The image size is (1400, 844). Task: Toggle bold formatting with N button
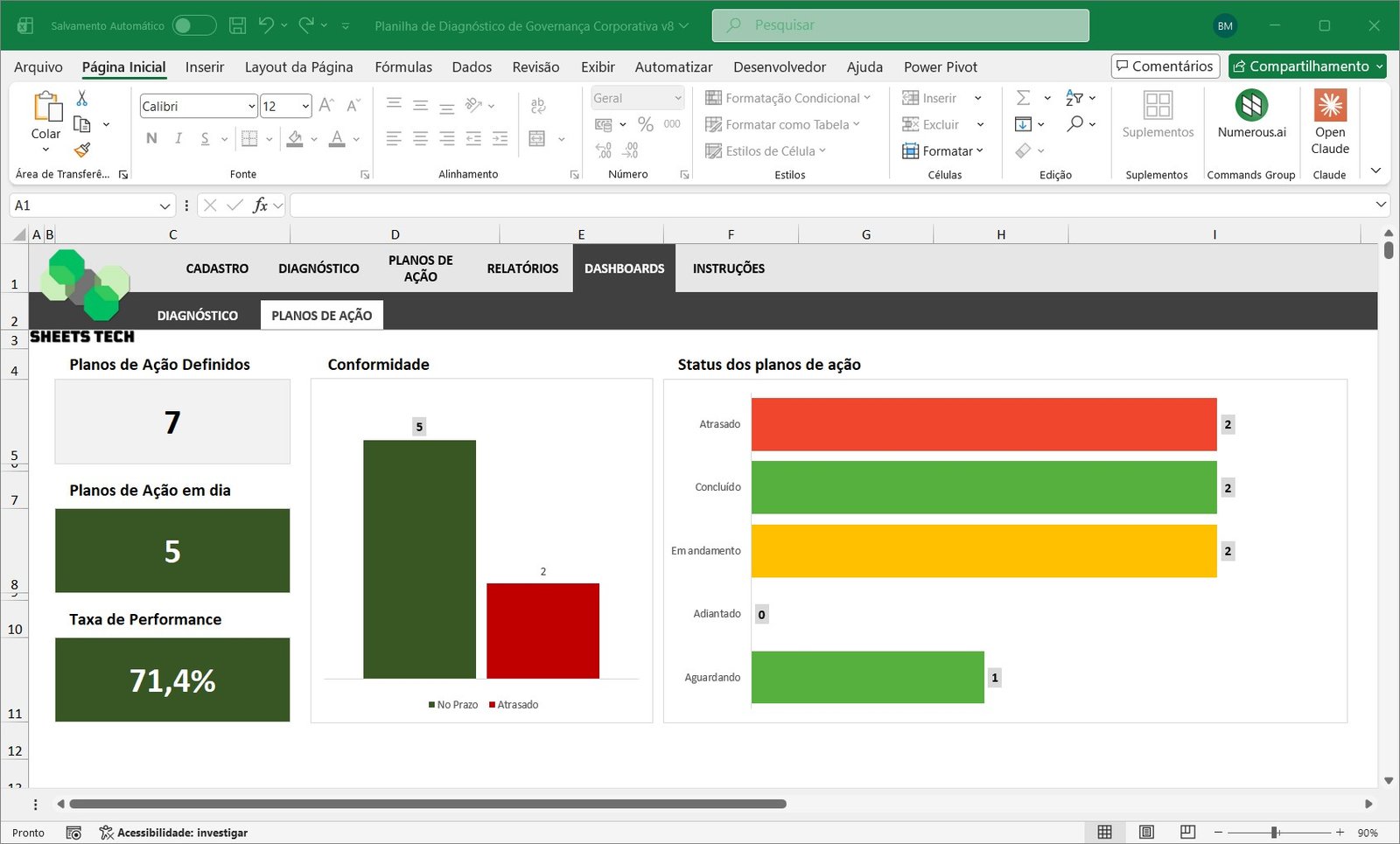click(151, 138)
